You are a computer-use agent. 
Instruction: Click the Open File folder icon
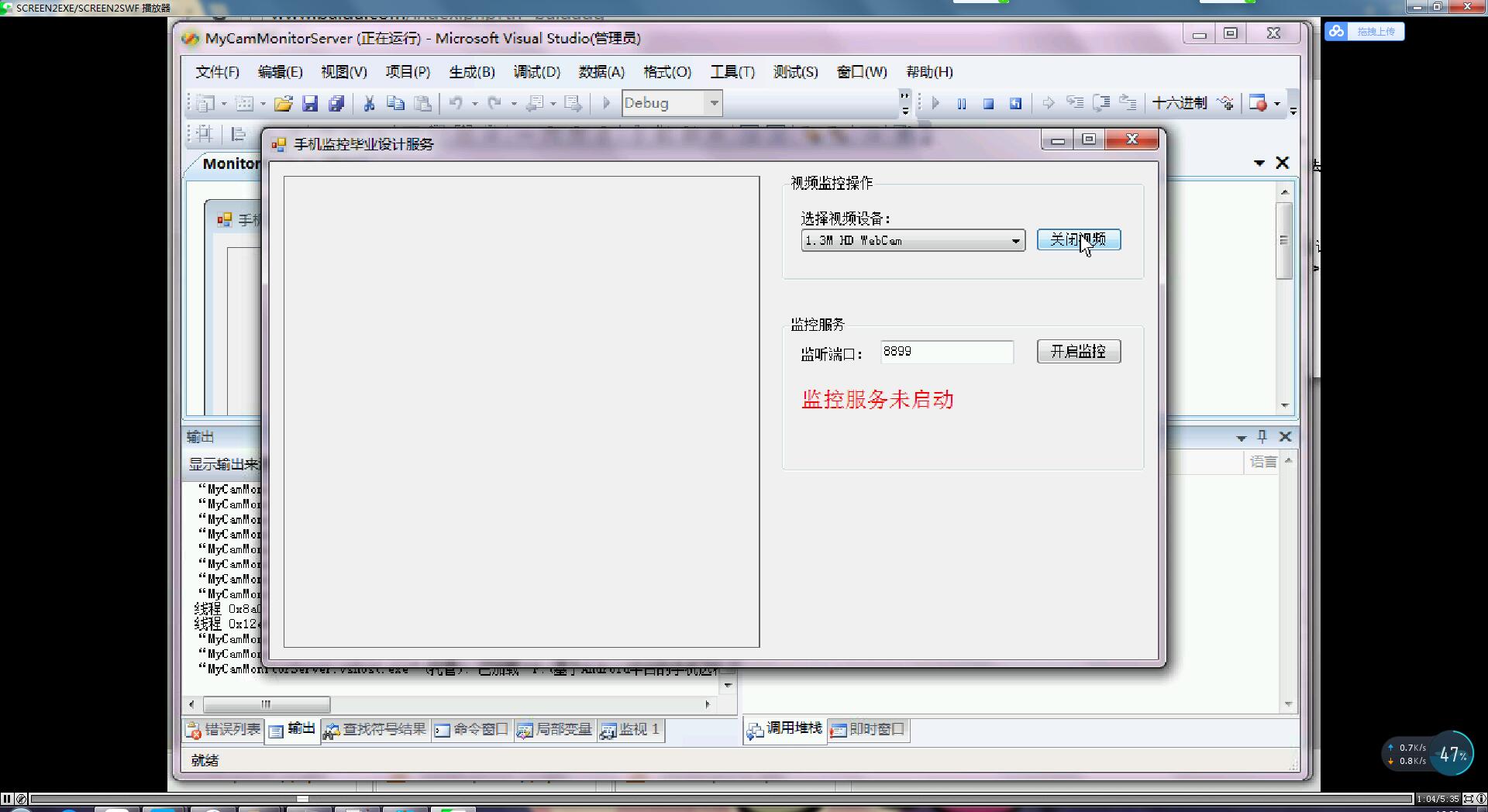coord(284,103)
